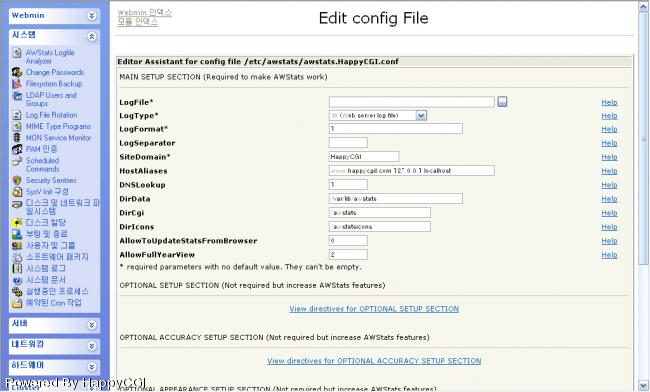Open the AWStats Logfile Analyzer icon
This screenshot has height=392, width=650.
(17, 53)
